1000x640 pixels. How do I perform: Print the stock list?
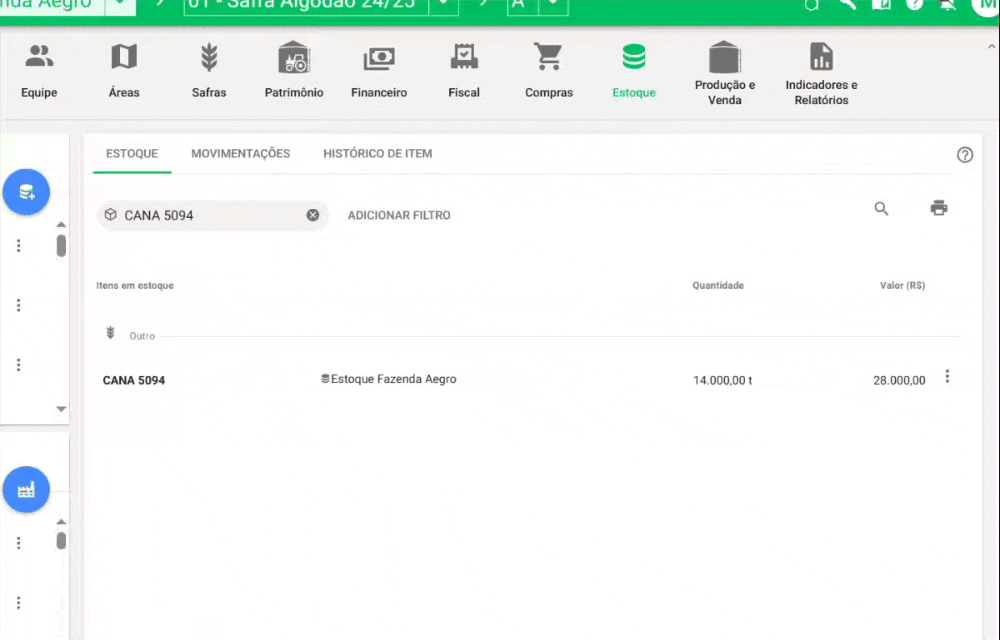(x=938, y=208)
